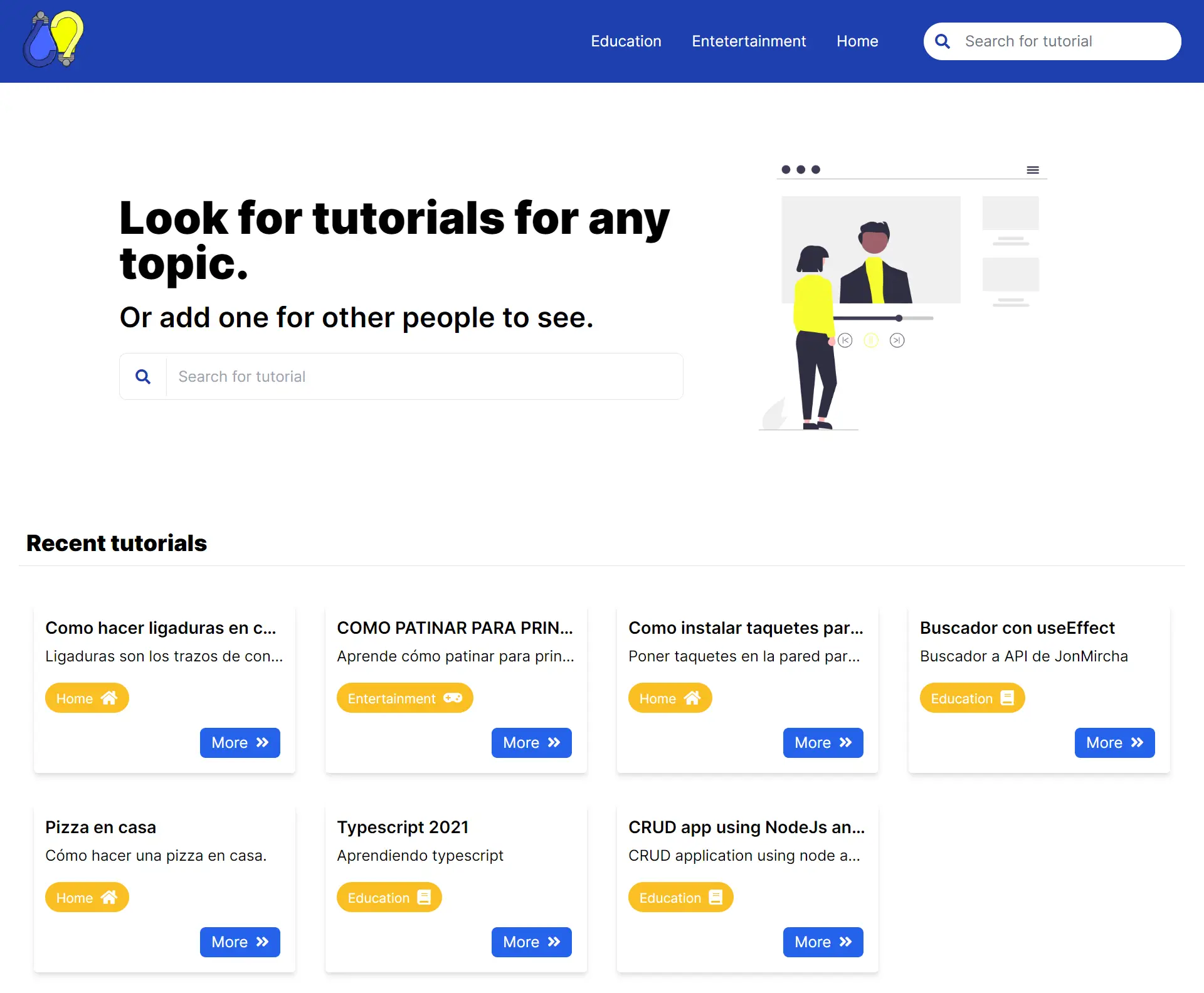The image size is (1204, 993).
Task: Click the house icon on "Como hacer ligaduras" Home badge
Action: pos(110,698)
